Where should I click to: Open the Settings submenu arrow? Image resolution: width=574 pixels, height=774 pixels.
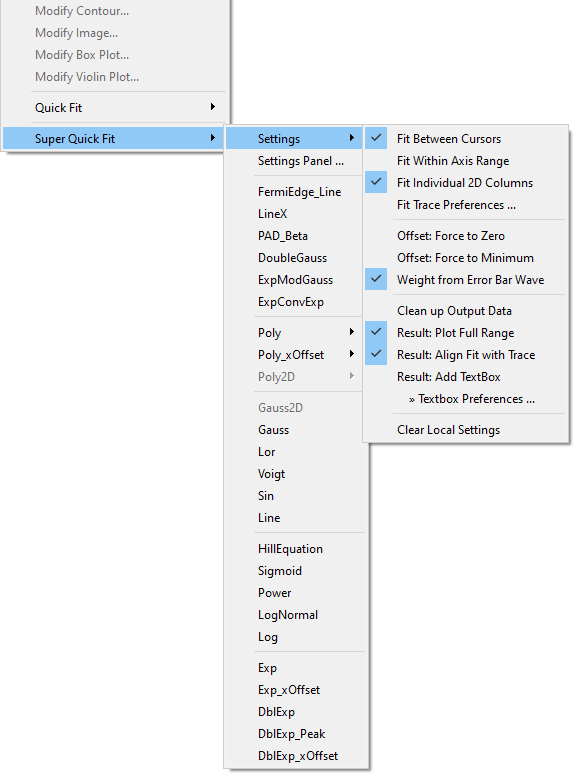coord(351,138)
